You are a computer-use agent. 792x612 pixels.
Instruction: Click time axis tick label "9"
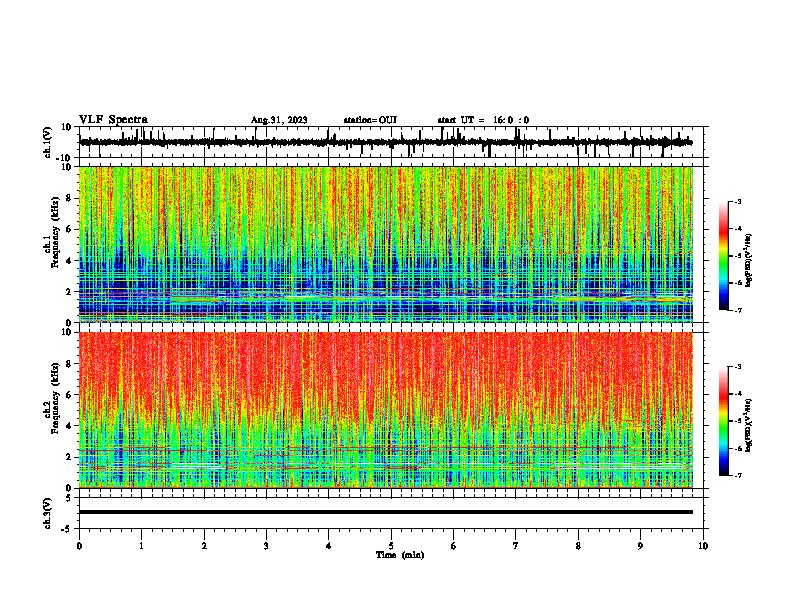click(x=640, y=546)
